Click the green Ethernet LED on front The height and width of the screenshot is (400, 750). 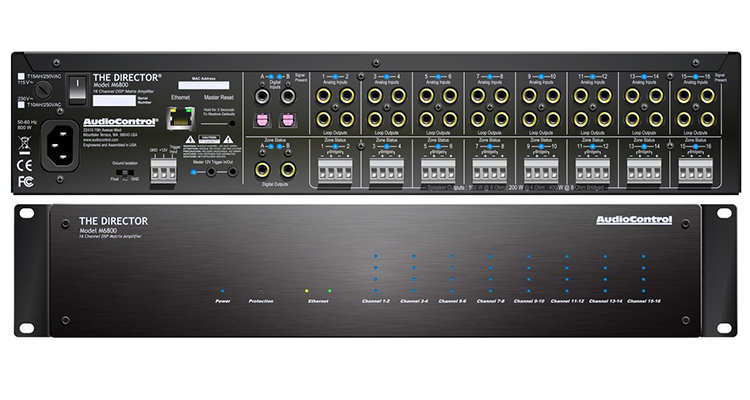tap(330, 290)
